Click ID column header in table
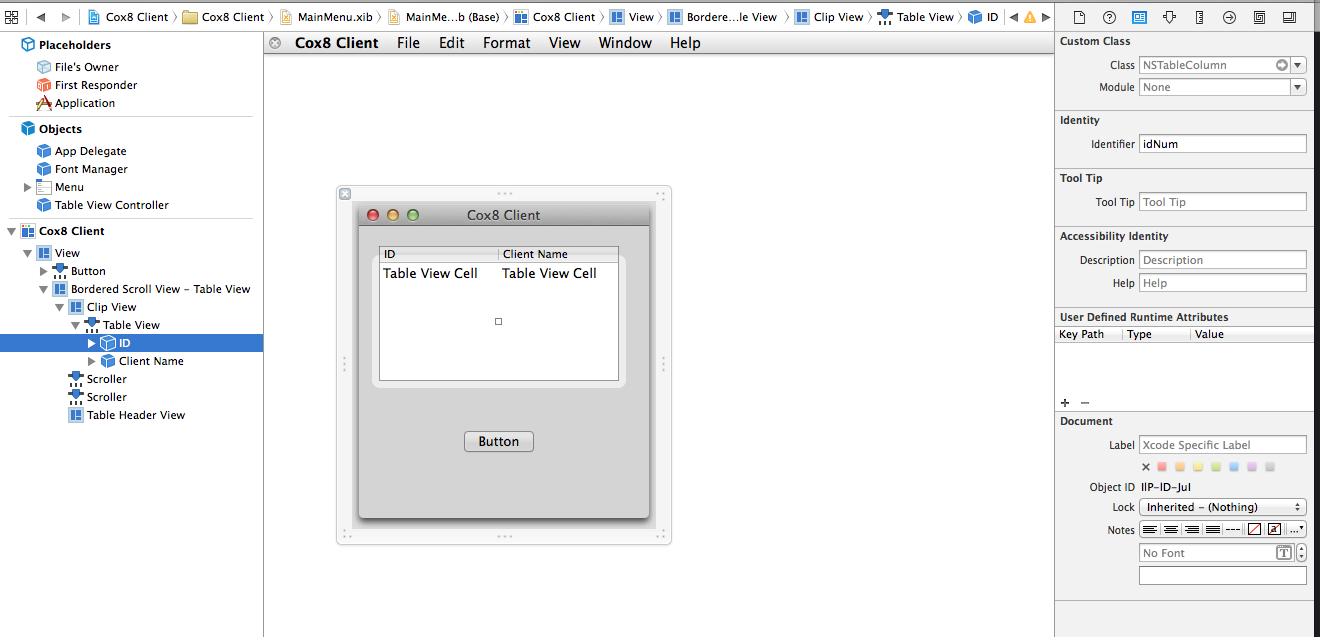The height and width of the screenshot is (637, 1320). pyautogui.click(x=439, y=254)
